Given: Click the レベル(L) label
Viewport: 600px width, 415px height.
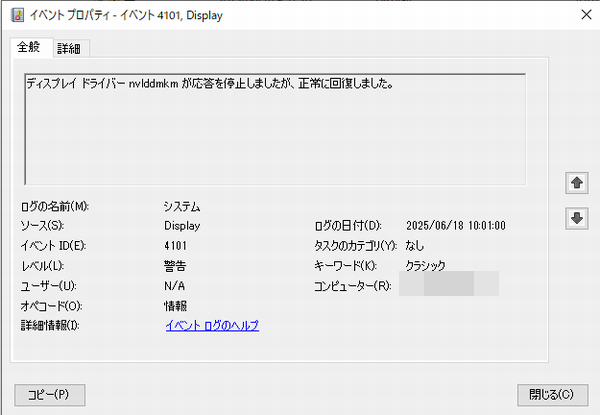Looking at the screenshot, I should pyautogui.click(x=42, y=266).
